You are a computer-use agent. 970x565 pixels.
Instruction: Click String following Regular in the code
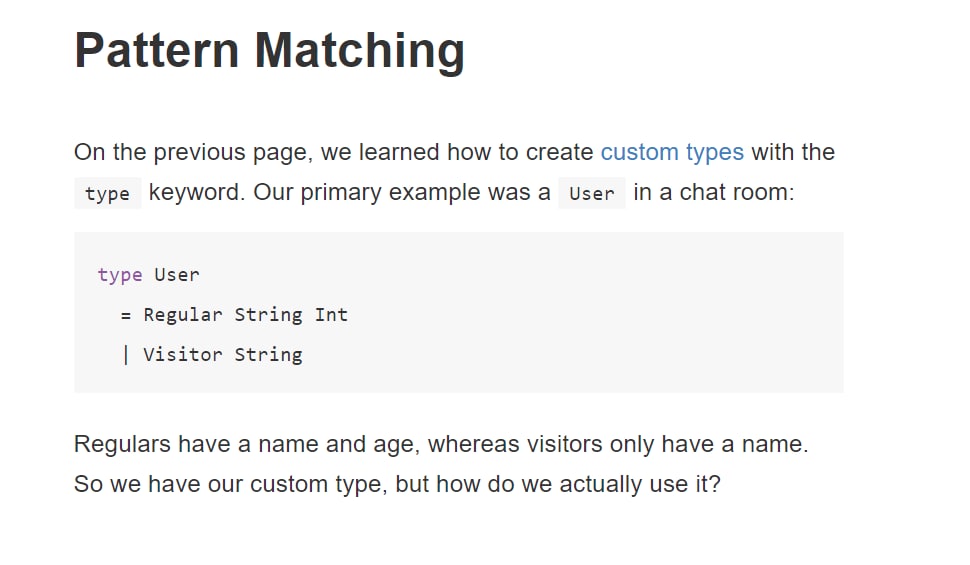tap(268, 315)
